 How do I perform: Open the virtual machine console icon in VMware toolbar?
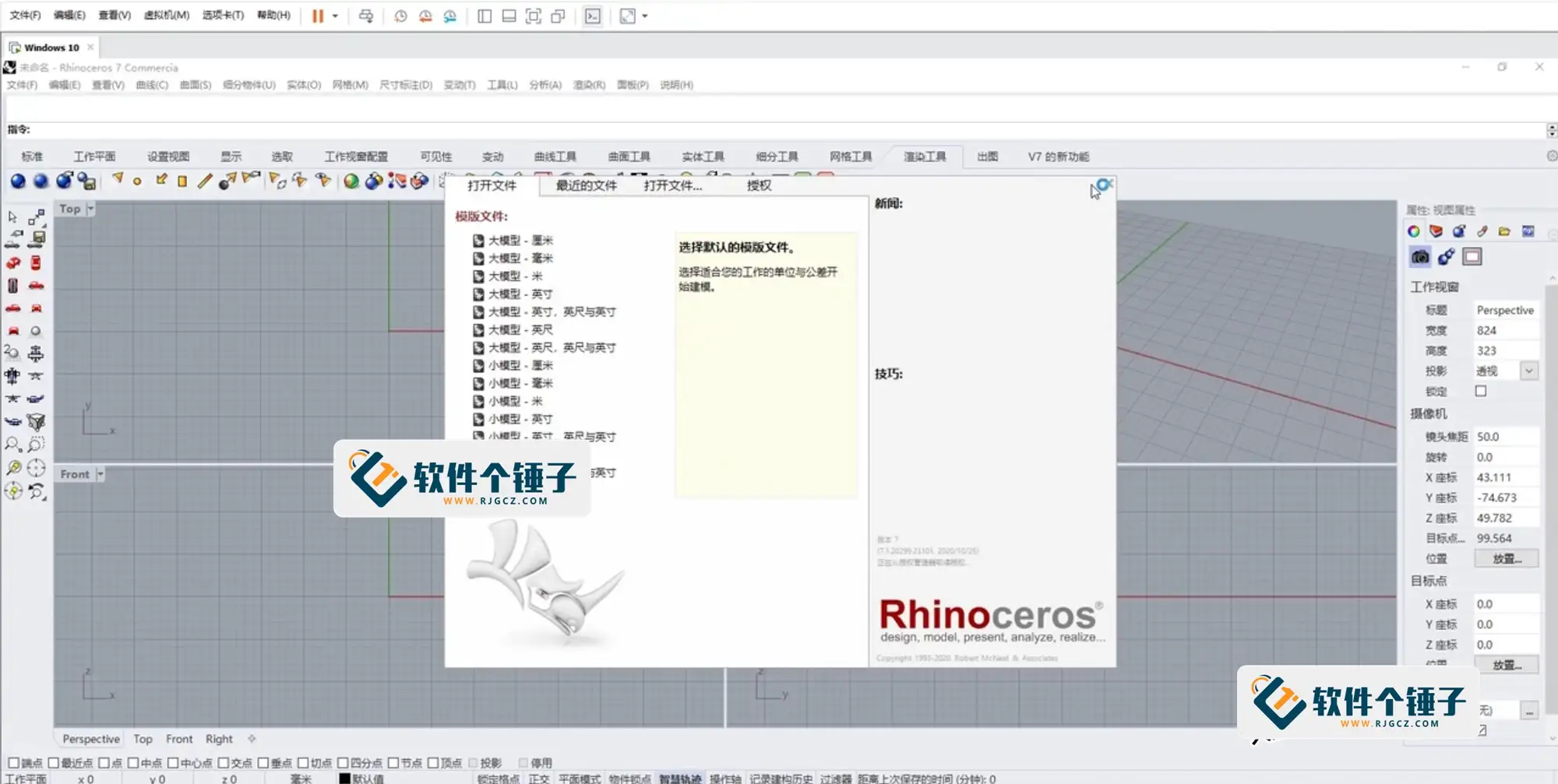click(593, 16)
